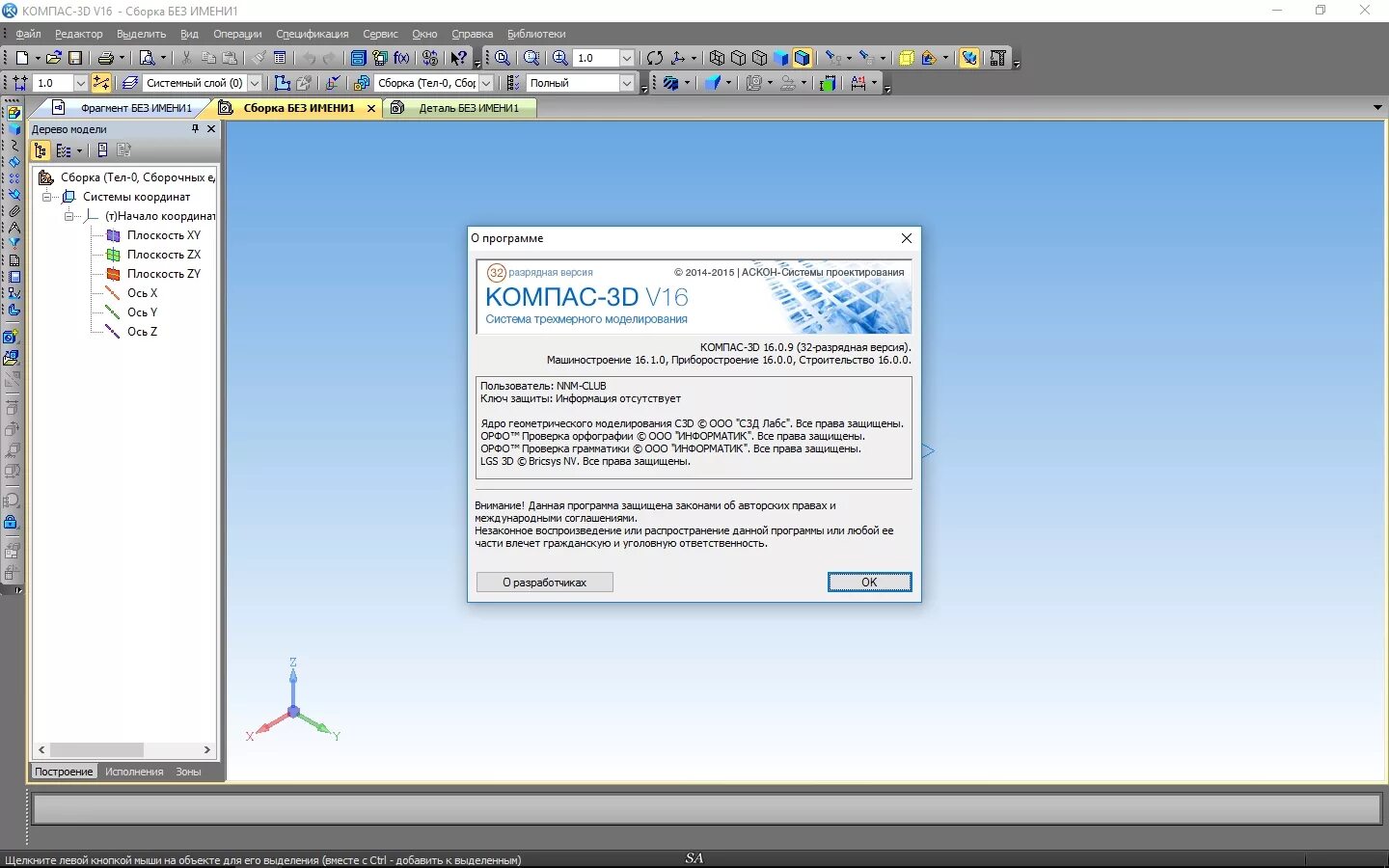Click the Filters funnel icon in left sidebar
The height and width of the screenshot is (868, 1389).
[x=14, y=242]
